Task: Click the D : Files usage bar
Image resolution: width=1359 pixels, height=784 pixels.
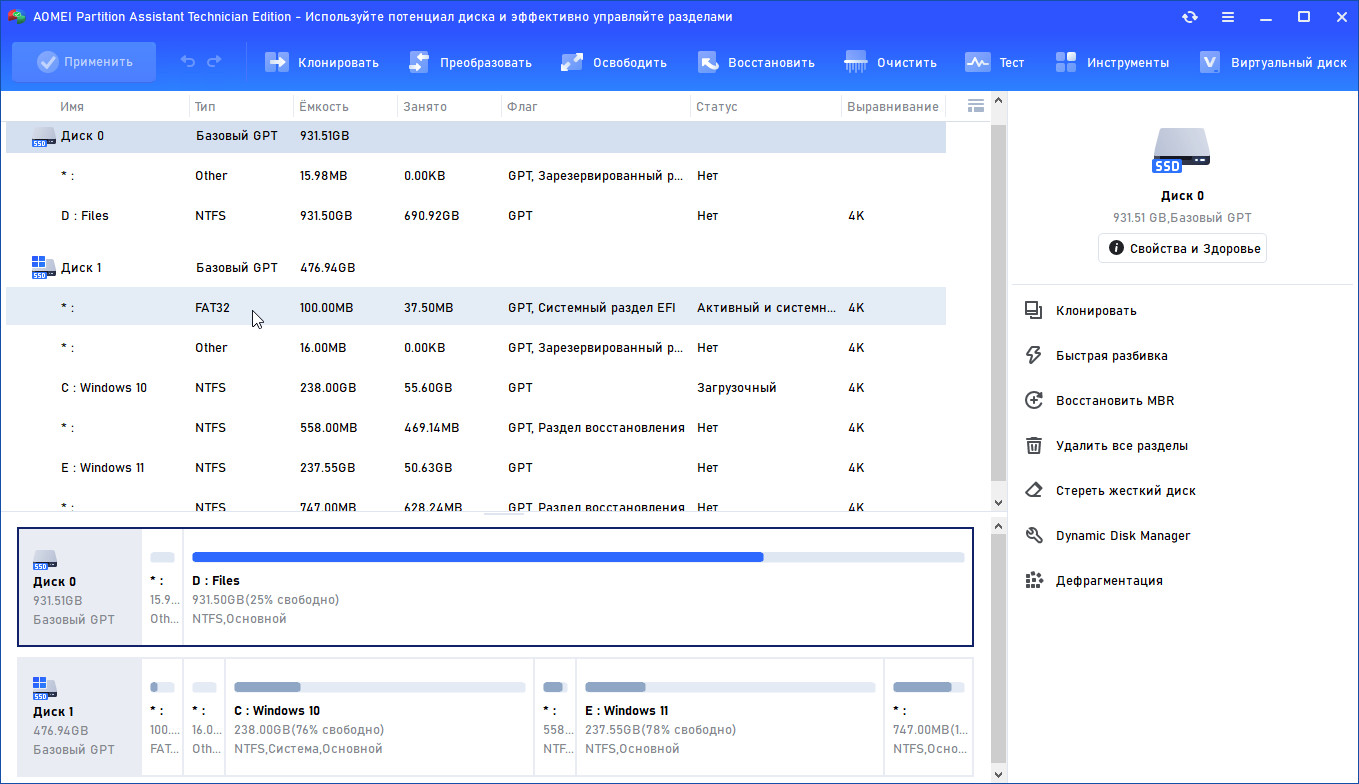Action: (x=577, y=557)
